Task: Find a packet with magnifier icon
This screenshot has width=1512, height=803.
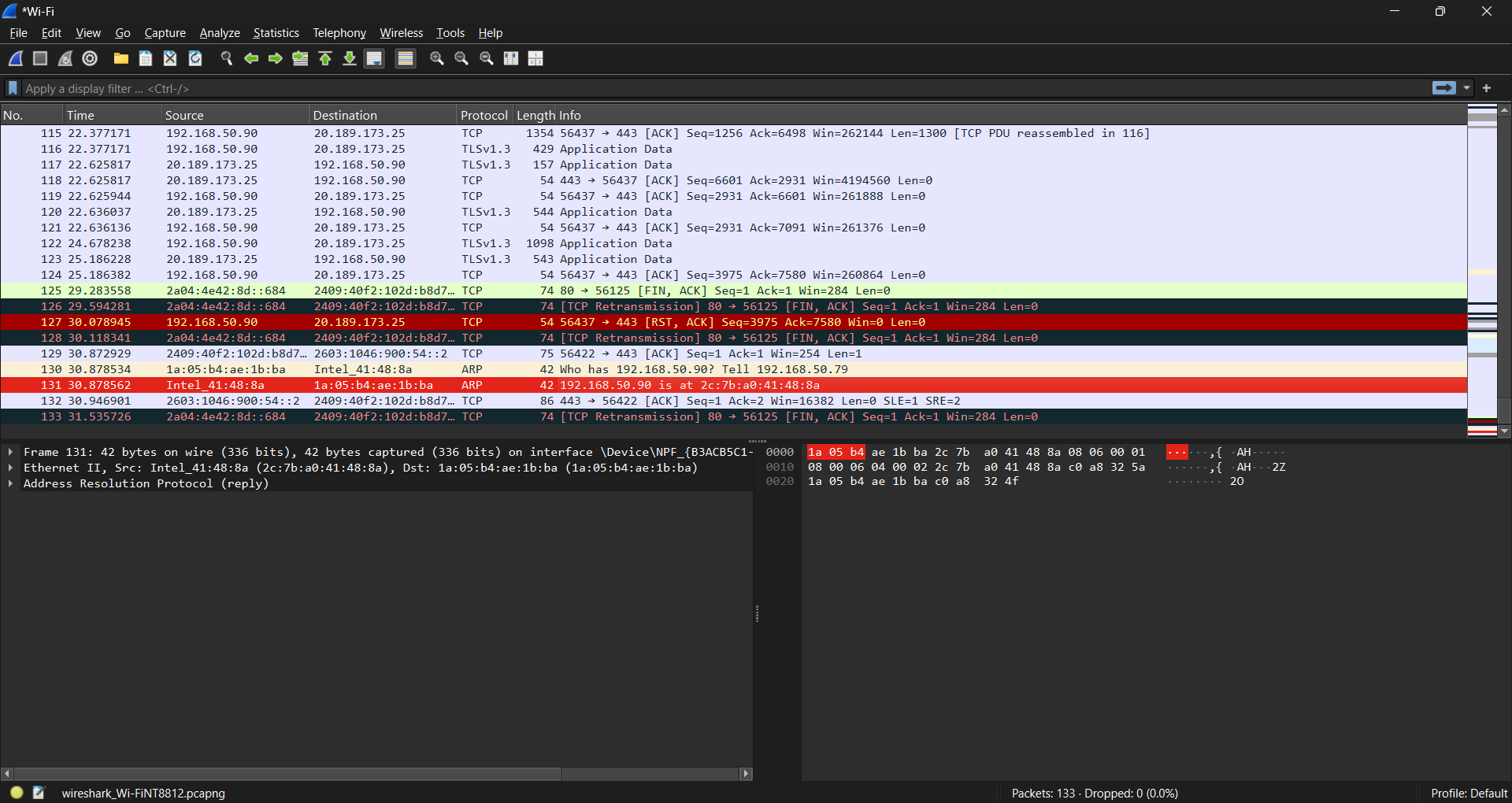Action: coord(227,58)
